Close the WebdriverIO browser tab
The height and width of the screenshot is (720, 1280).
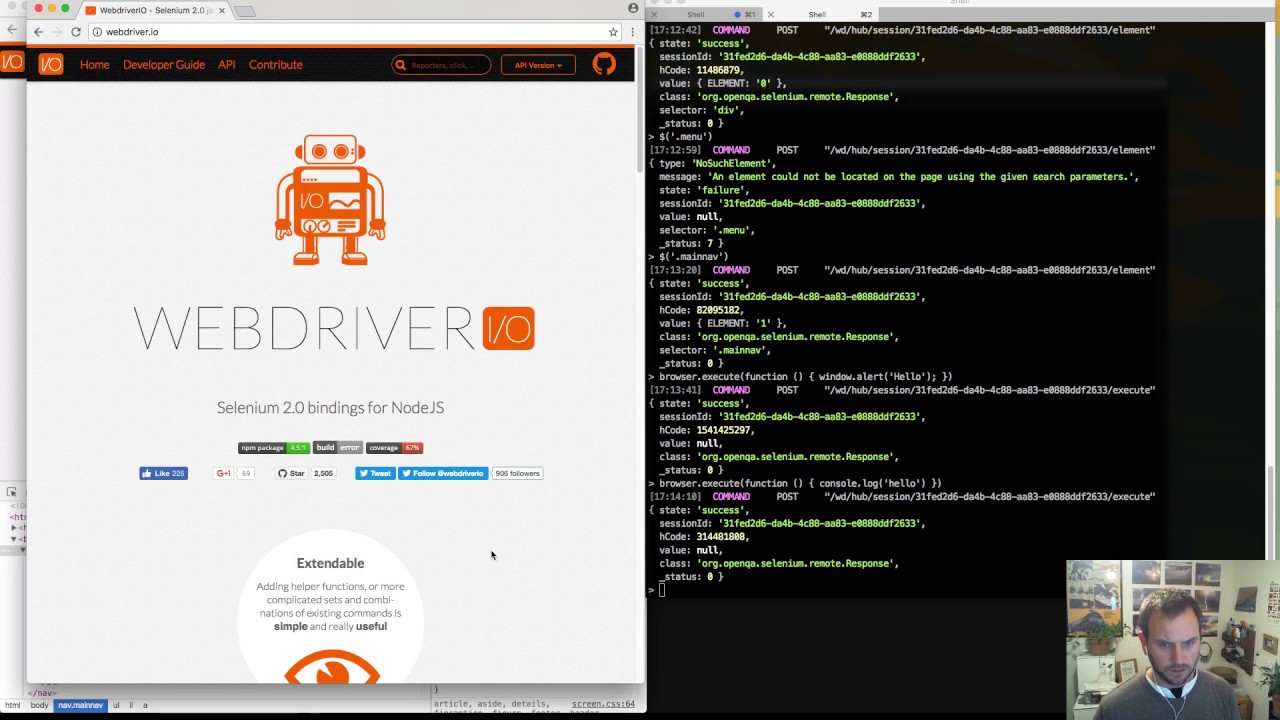pos(222,10)
